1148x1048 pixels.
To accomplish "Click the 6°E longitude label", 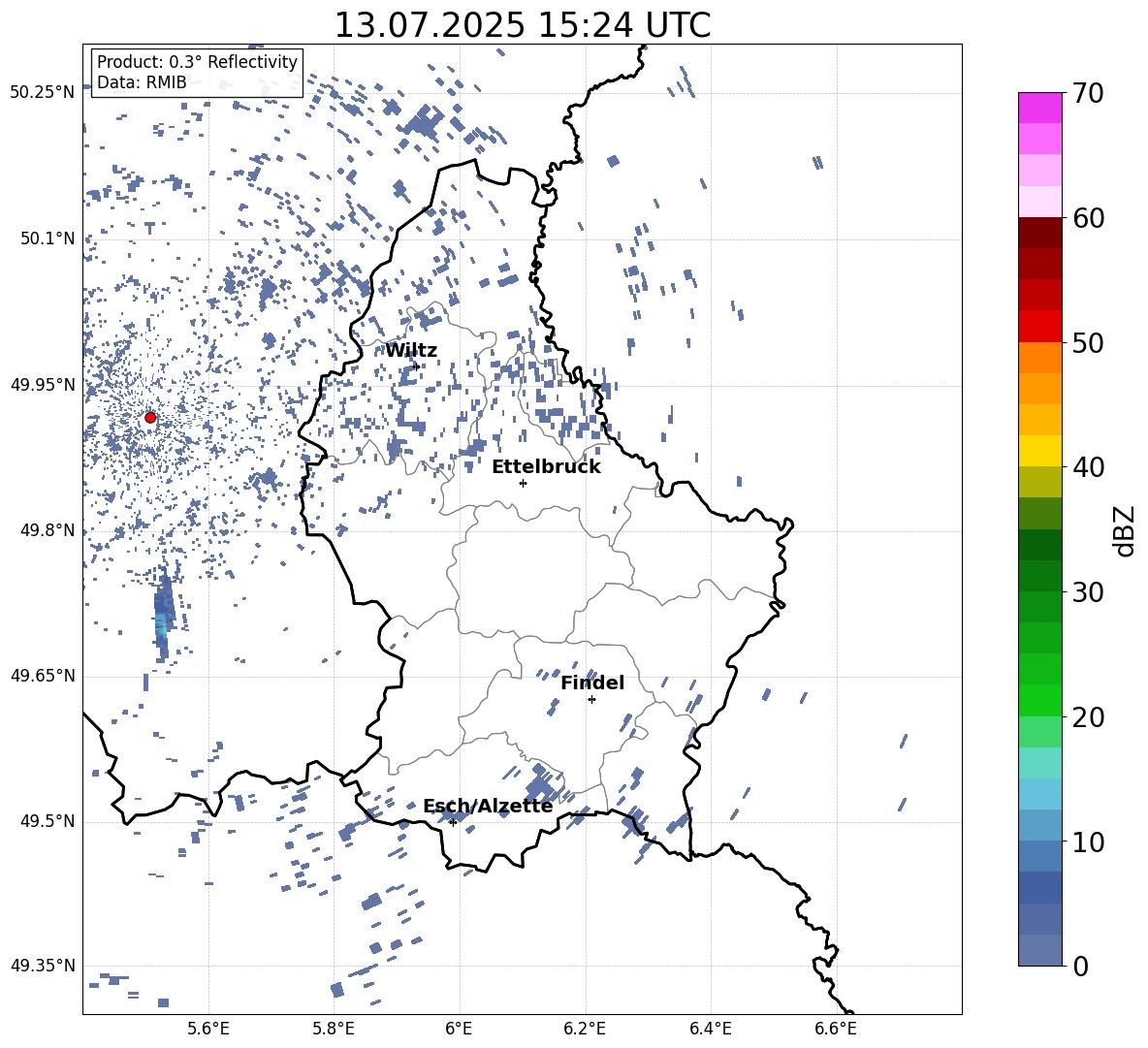I will (459, 1030).
